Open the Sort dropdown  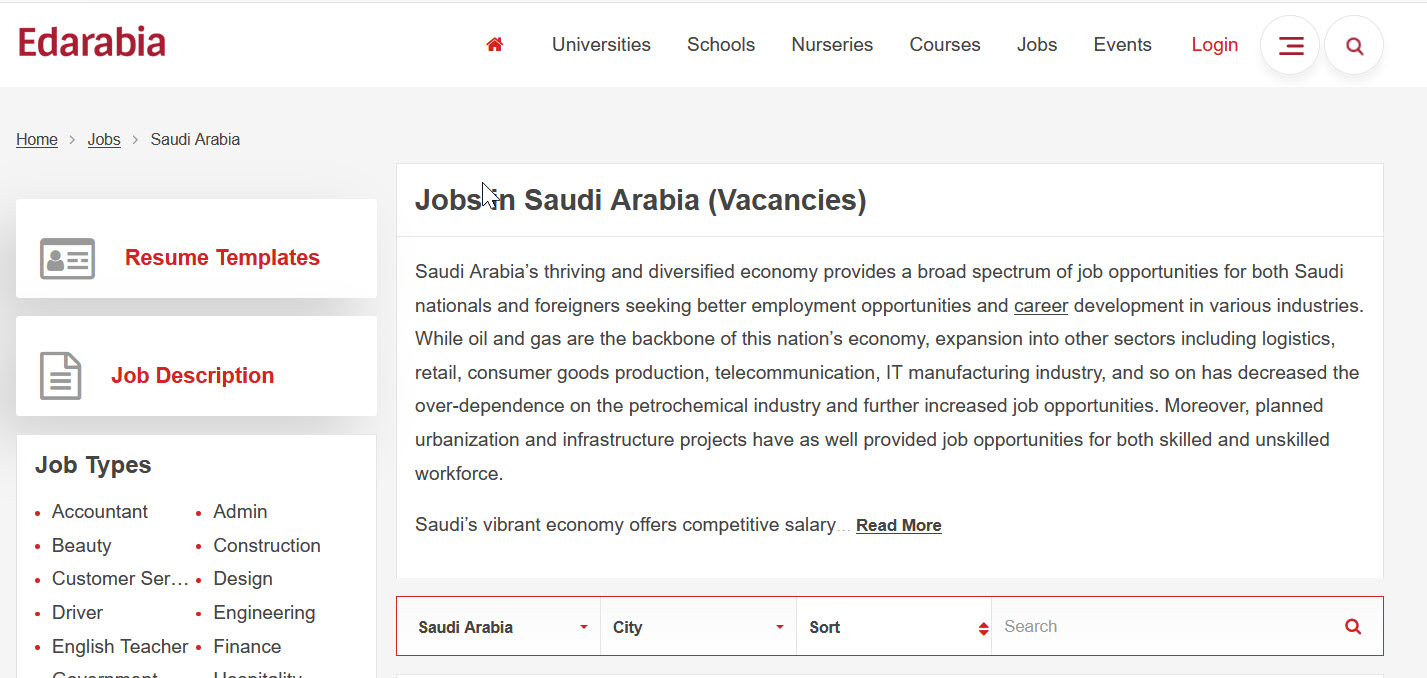pyautogui.click(x=894, y=627)
